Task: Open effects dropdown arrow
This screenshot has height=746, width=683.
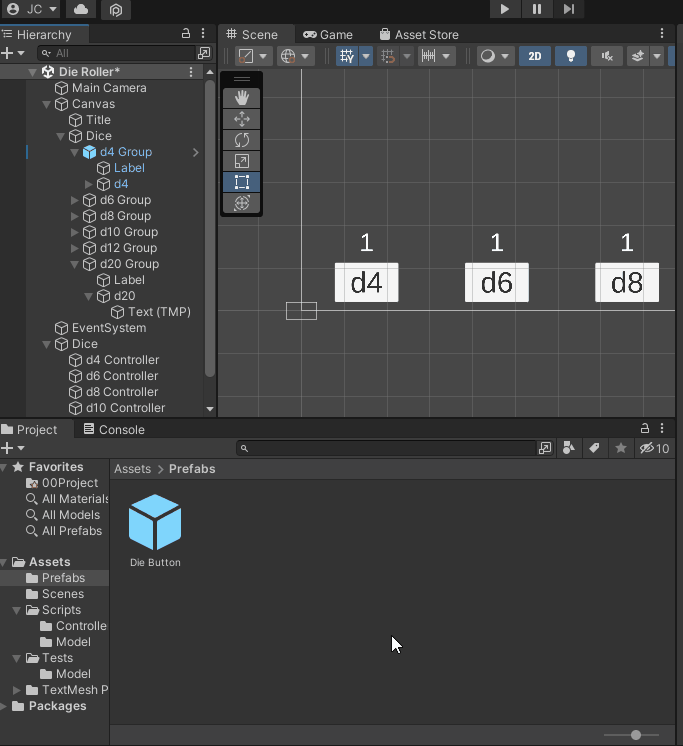Action: click(x=657, y=56)
